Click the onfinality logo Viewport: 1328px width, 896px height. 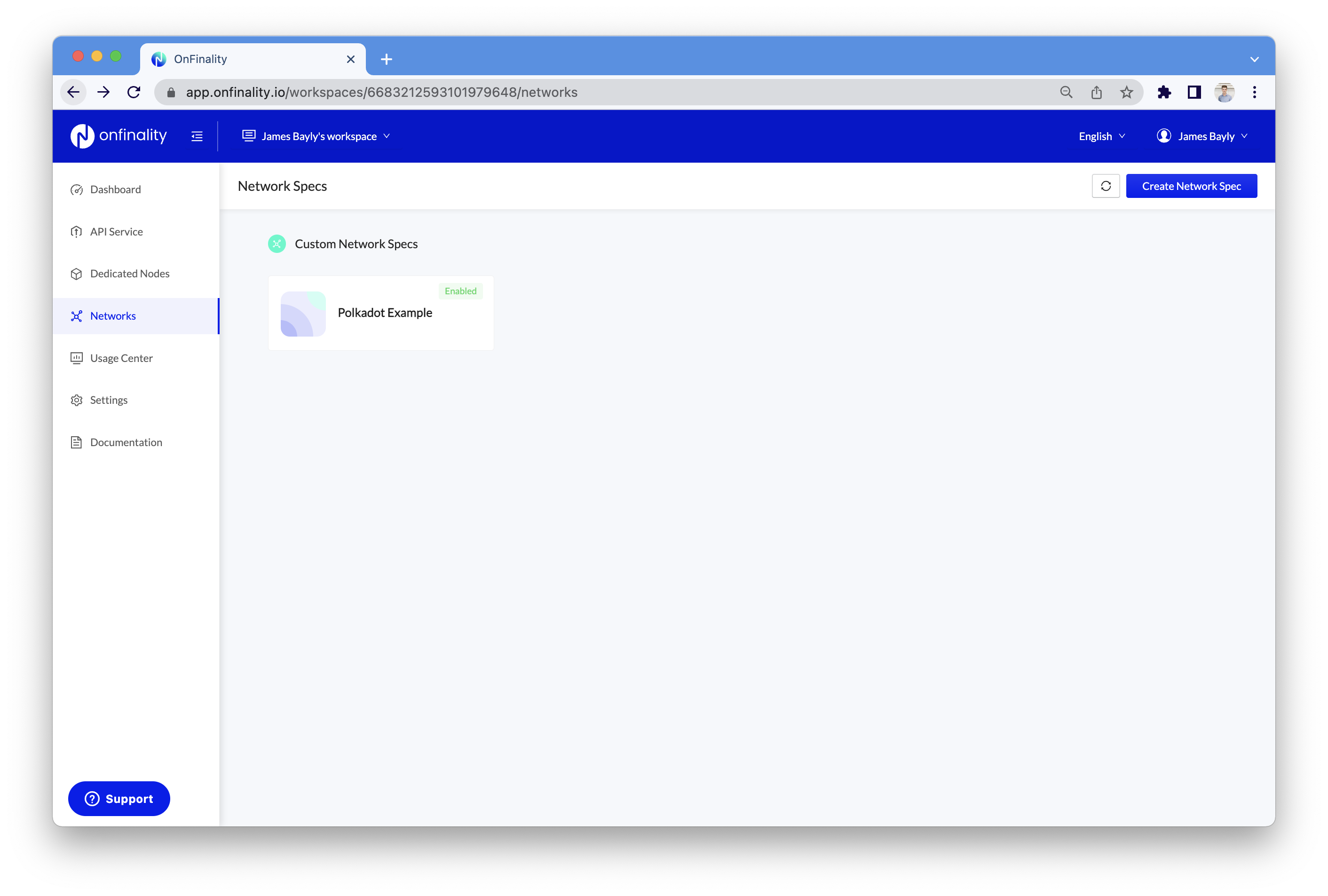coord(119,136)
